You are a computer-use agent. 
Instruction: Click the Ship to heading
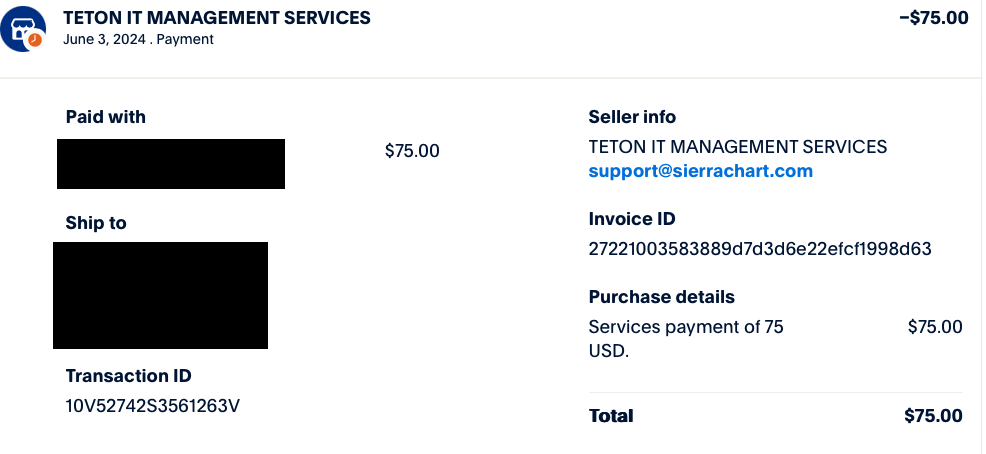(96, 223)
